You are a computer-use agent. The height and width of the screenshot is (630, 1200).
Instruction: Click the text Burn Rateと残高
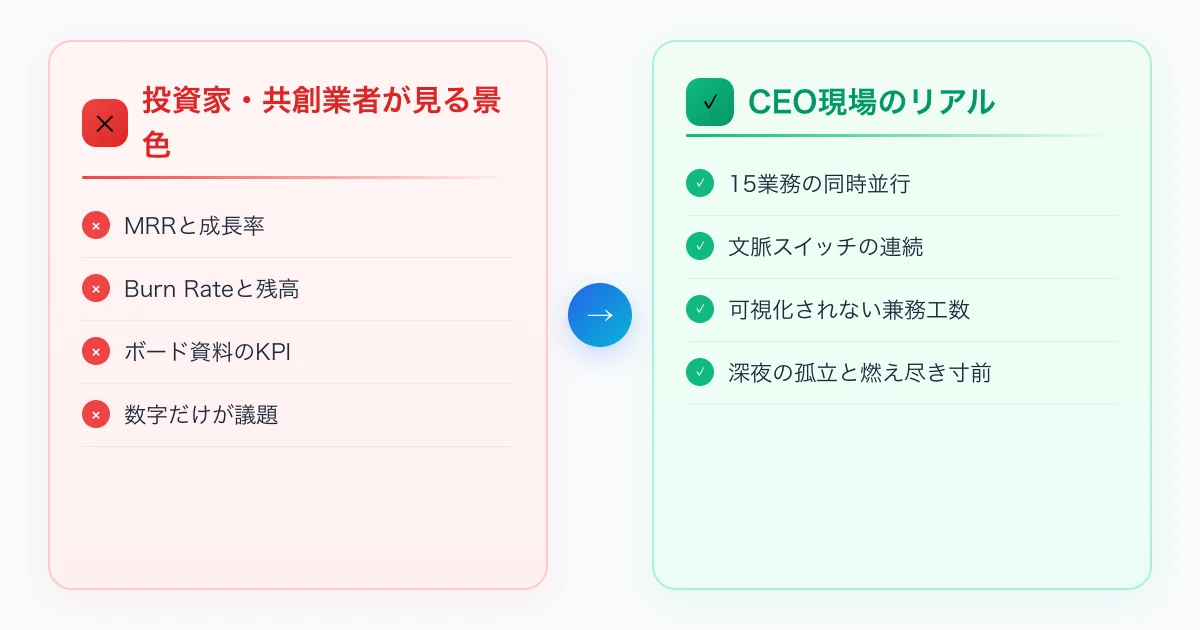[212, 289]
